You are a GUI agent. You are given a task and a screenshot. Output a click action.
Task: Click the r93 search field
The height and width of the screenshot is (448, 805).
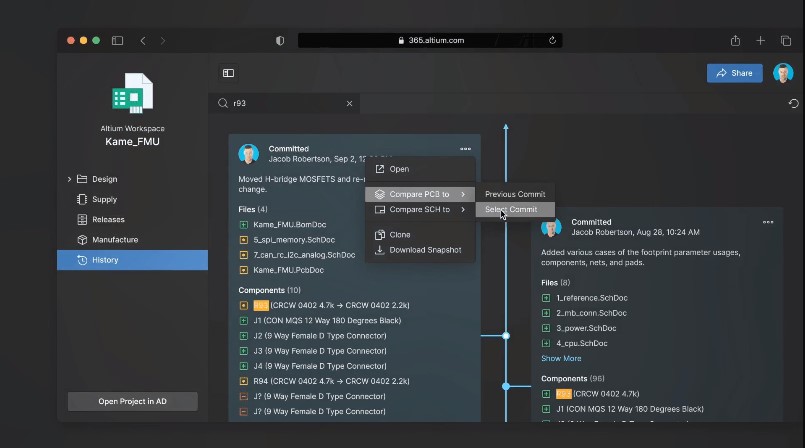point(284,103)
